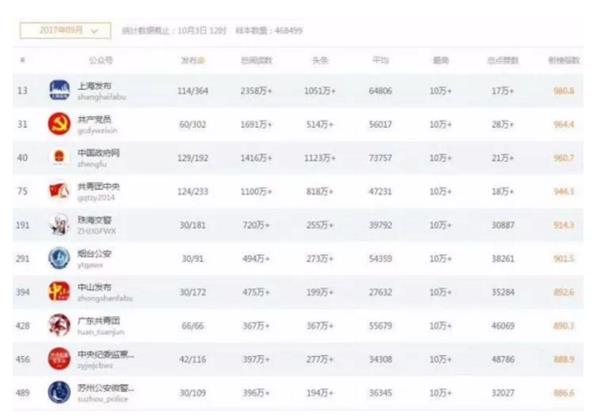Sort by the 新榜指数 column header
This screenshot has height=420, width=600.
tap(564, 60)
